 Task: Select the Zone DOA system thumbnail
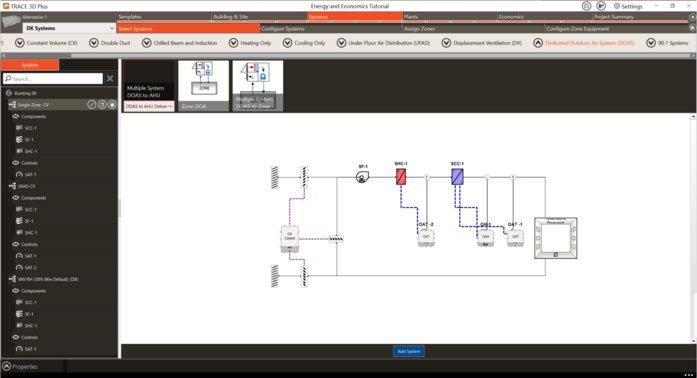coord(204,86)
